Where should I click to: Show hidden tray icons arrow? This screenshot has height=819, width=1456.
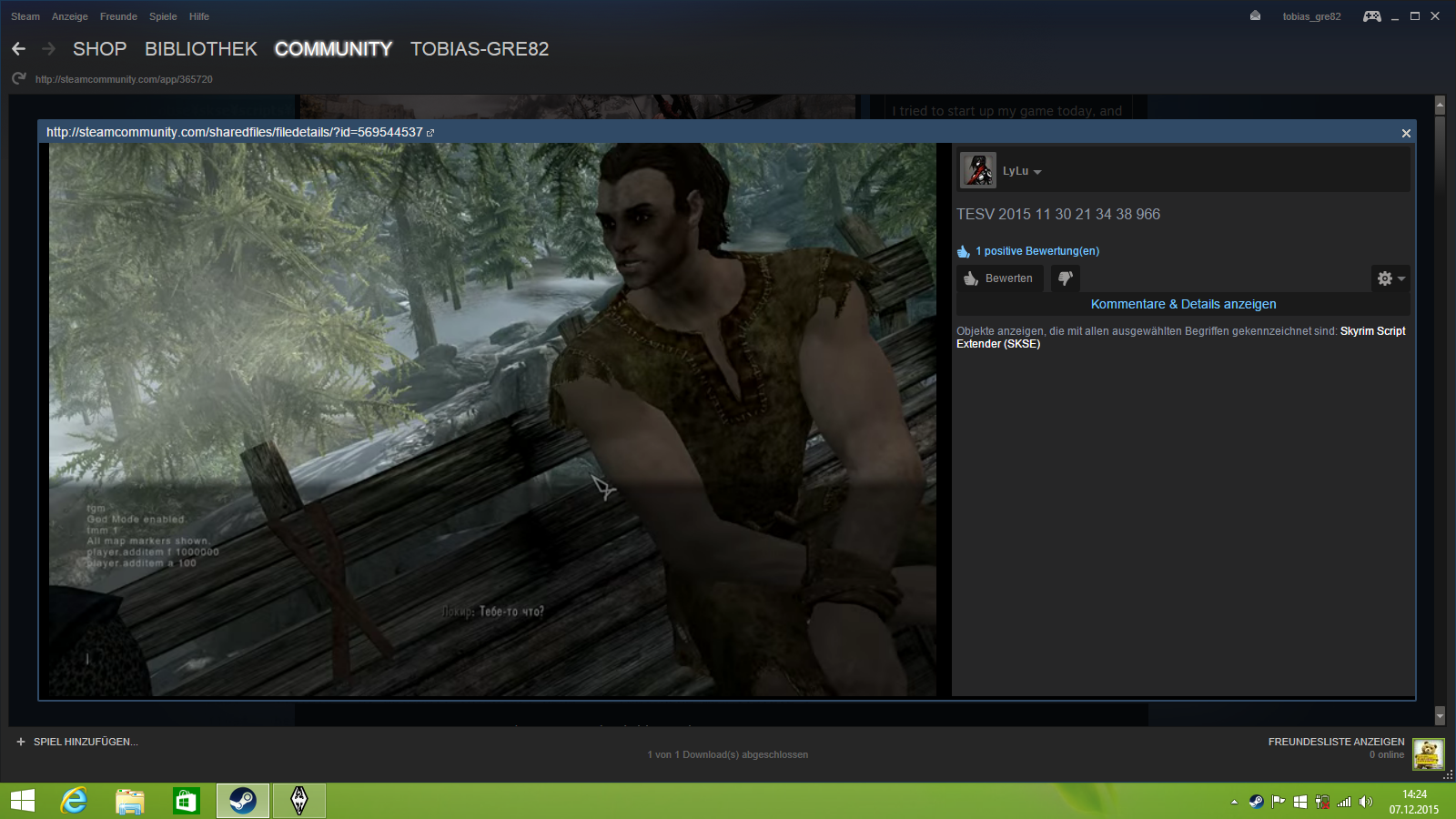pos(1234,802)
